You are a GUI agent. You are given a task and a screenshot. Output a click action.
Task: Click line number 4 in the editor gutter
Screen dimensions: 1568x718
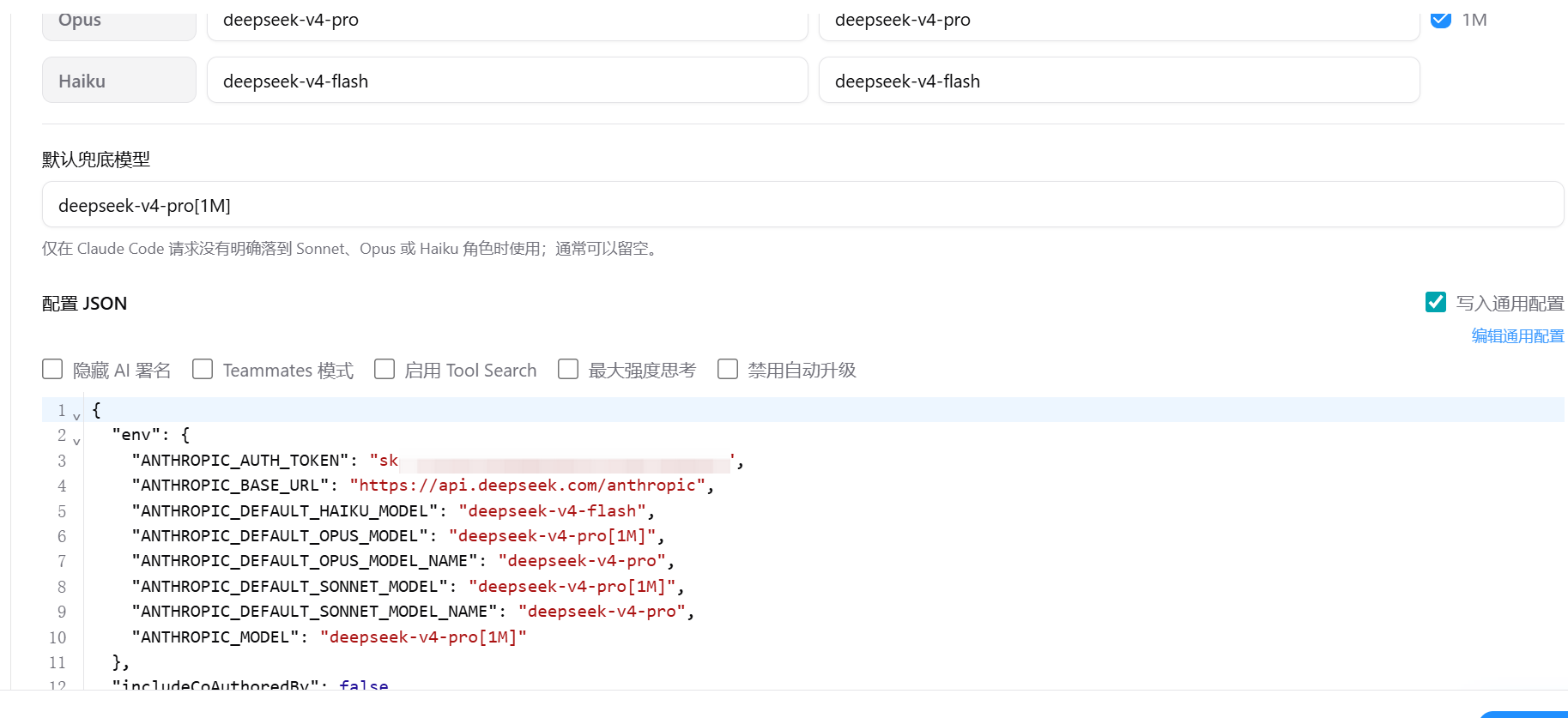click(62, 486)
